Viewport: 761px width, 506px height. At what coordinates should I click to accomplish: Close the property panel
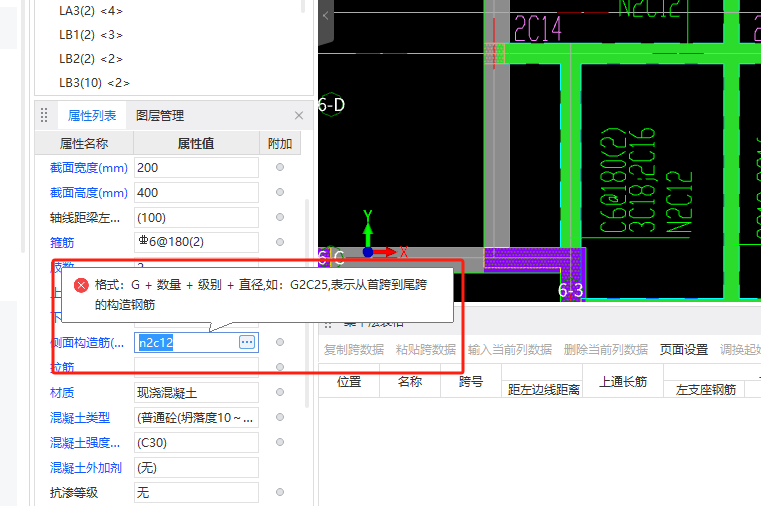[x=299, y=115]
